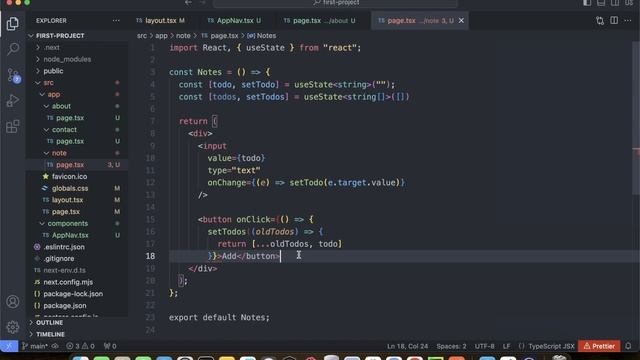Open .eslintrc.json file
This screenshot has height=360, width=640.
click(x=64, y=247)
